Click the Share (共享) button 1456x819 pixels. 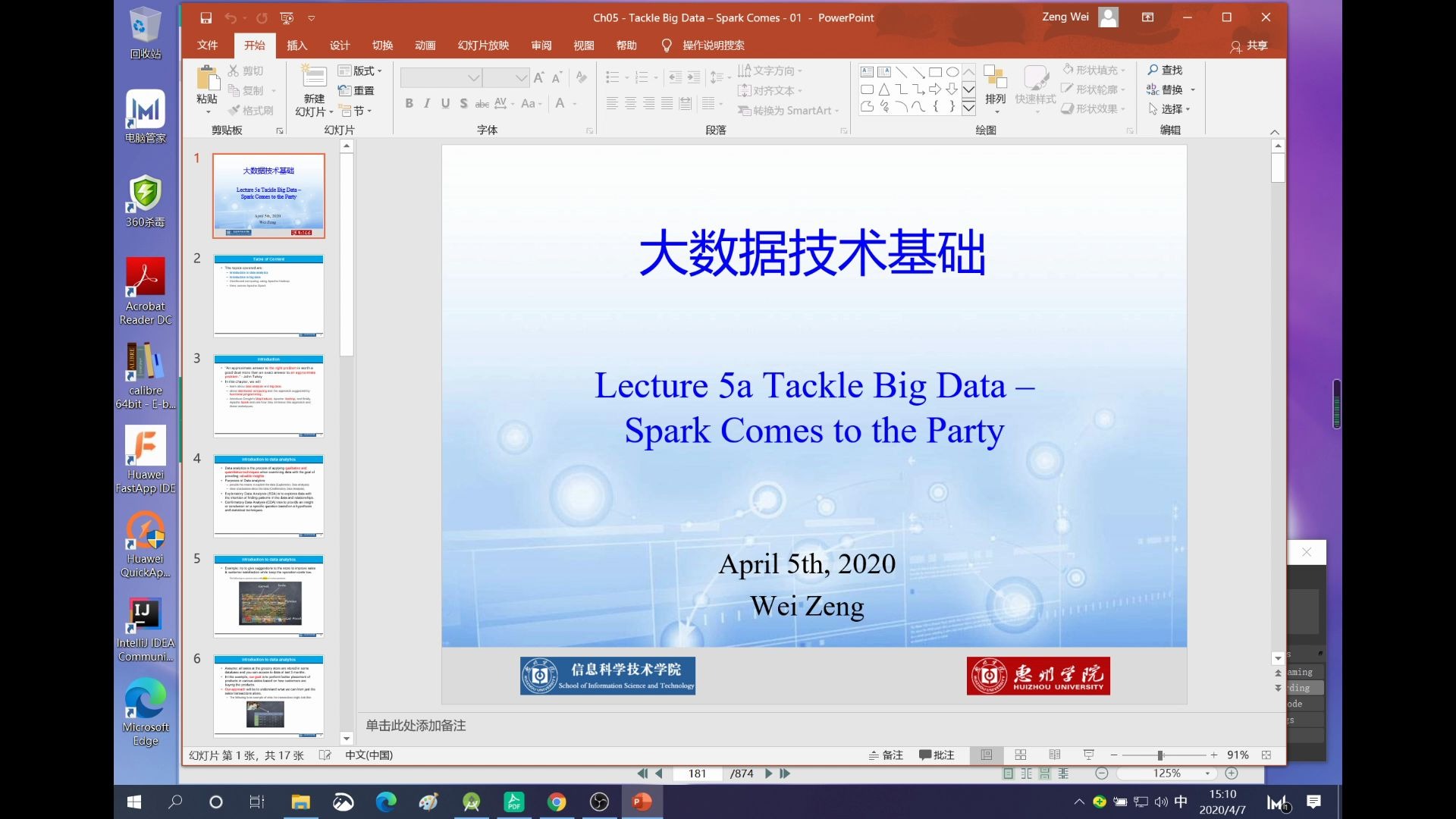coord(1249,45)
